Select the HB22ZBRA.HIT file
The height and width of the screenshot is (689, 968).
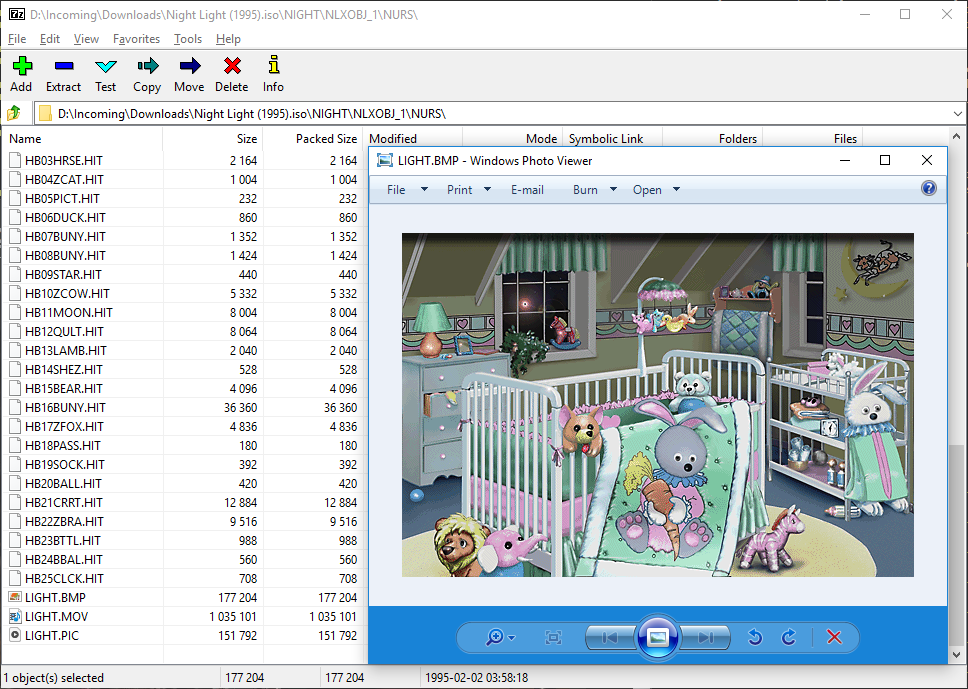click(64, 522)
